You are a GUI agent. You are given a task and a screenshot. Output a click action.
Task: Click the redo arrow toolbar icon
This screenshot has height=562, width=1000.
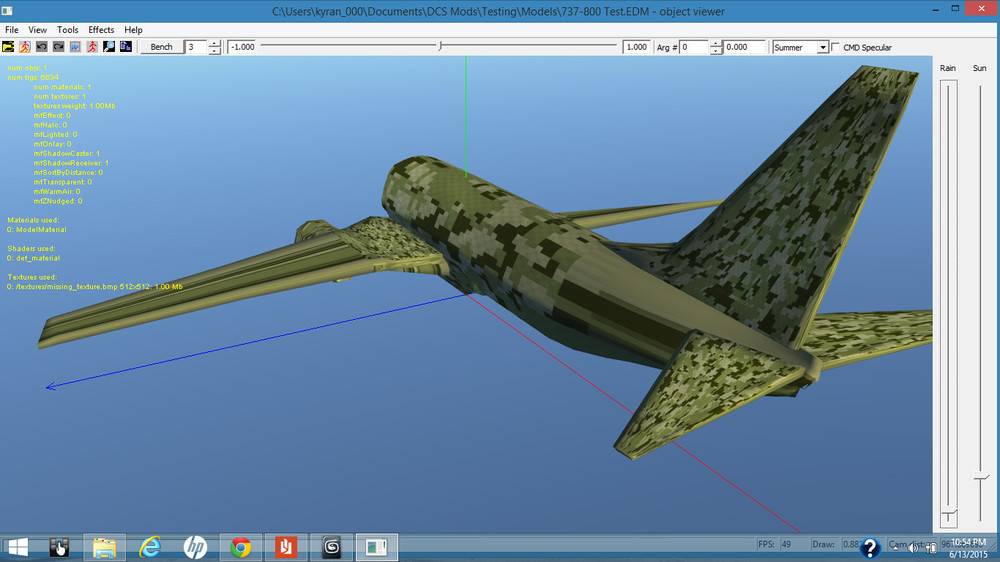tap(58, 47)
